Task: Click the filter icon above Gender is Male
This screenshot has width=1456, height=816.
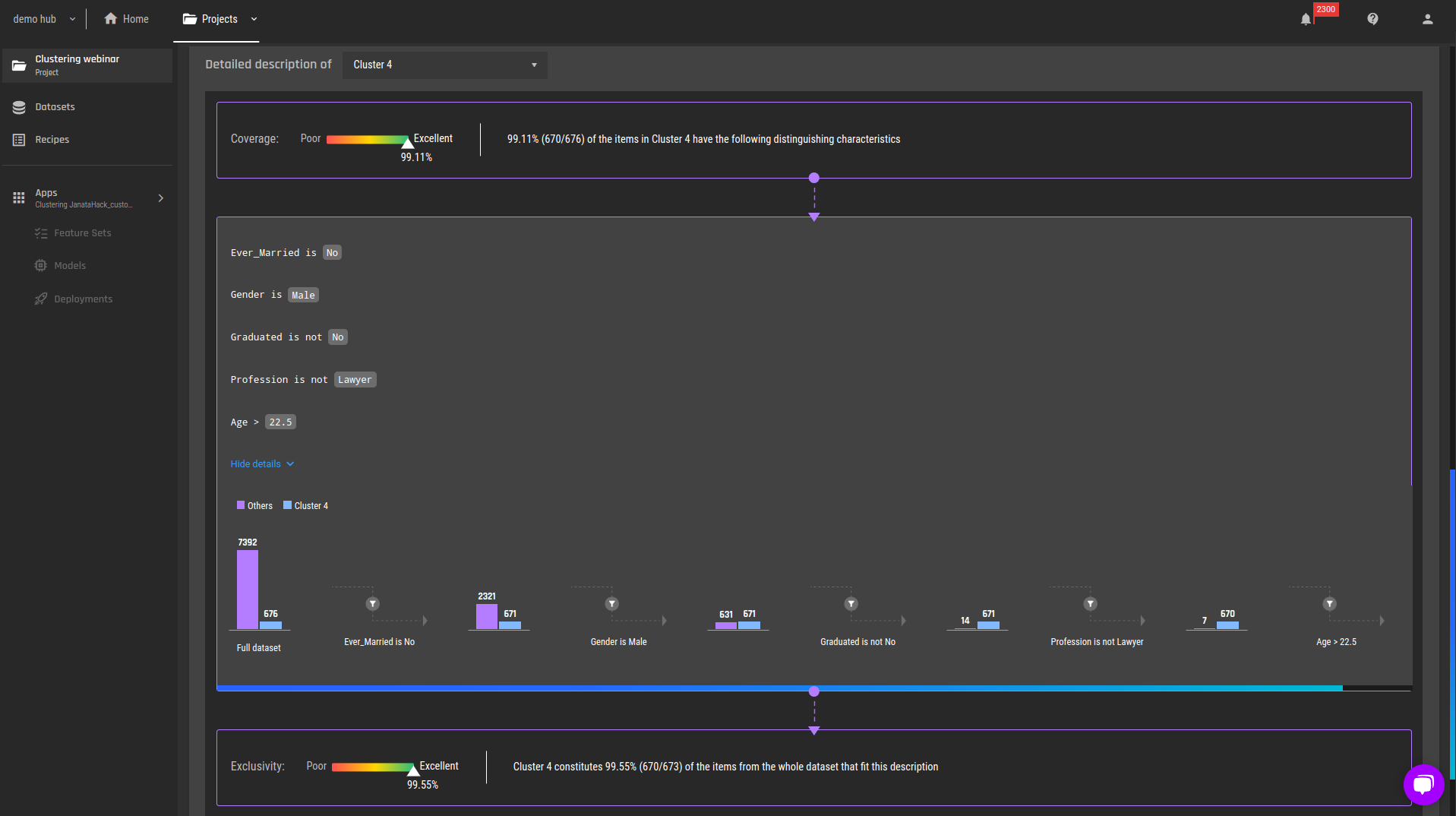Action: pos(612,604)
